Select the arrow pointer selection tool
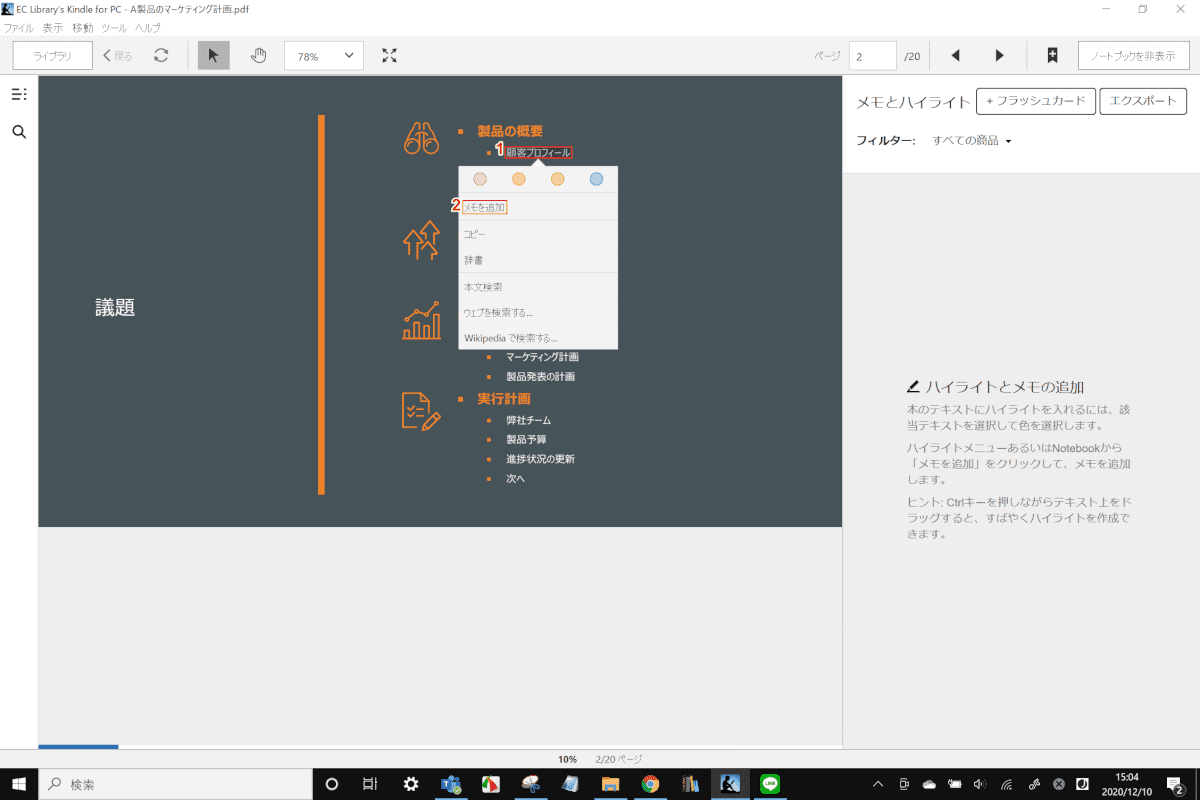The image size is (1200, 800). [x=213, y=56]
